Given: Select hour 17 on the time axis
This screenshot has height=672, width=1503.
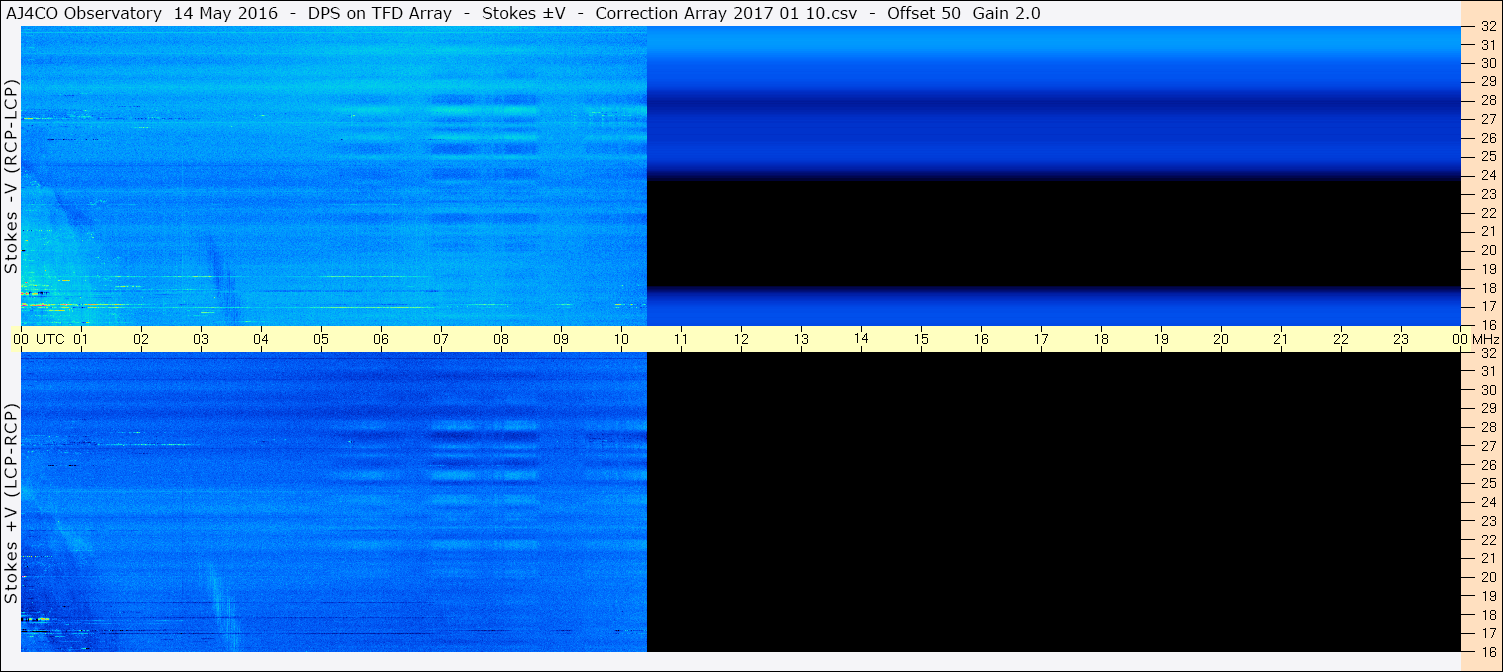Looking at the screenshot, I should pyautogui.click(x=1041, y=339).
